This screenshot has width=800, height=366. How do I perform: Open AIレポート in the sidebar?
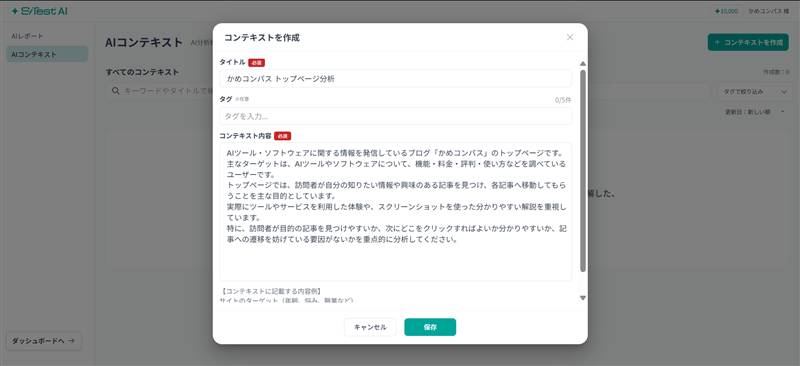click(x=28, y=37)
